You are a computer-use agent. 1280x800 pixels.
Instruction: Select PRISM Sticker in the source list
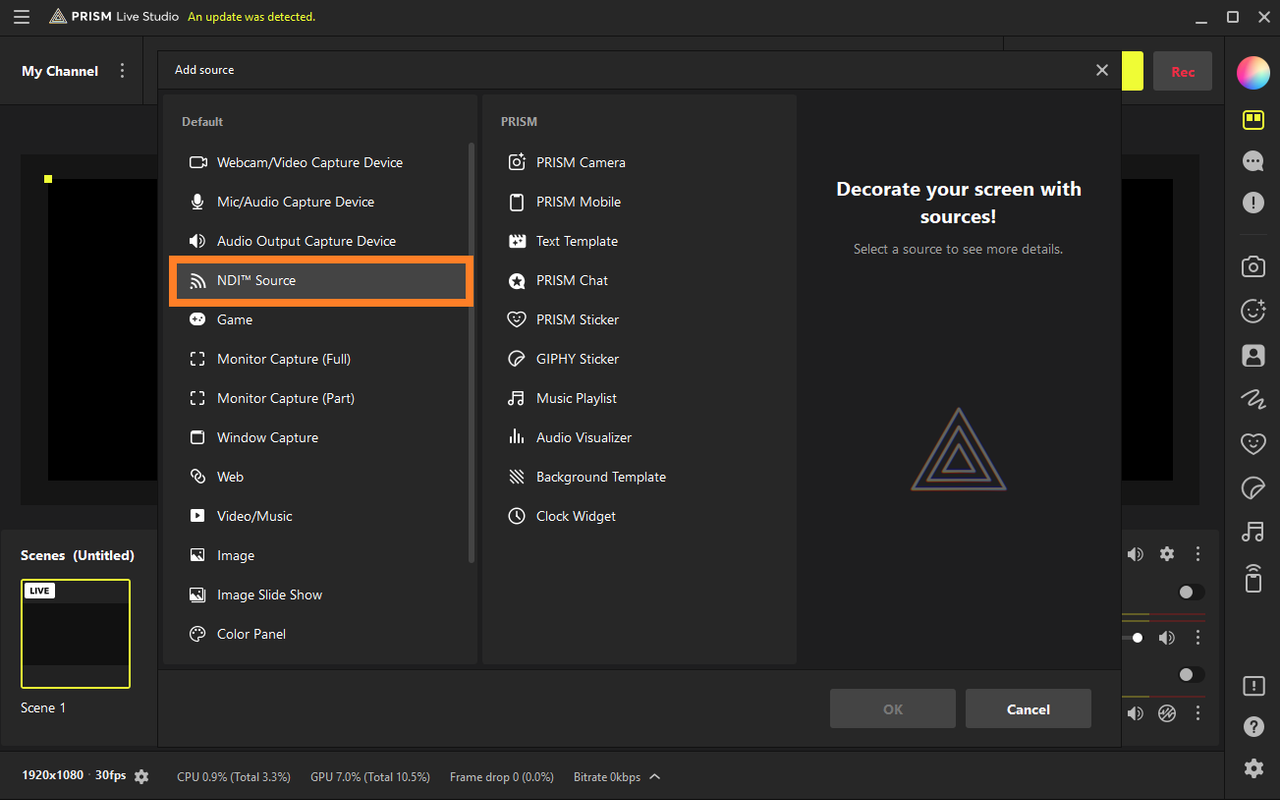(x=640, y=320)
